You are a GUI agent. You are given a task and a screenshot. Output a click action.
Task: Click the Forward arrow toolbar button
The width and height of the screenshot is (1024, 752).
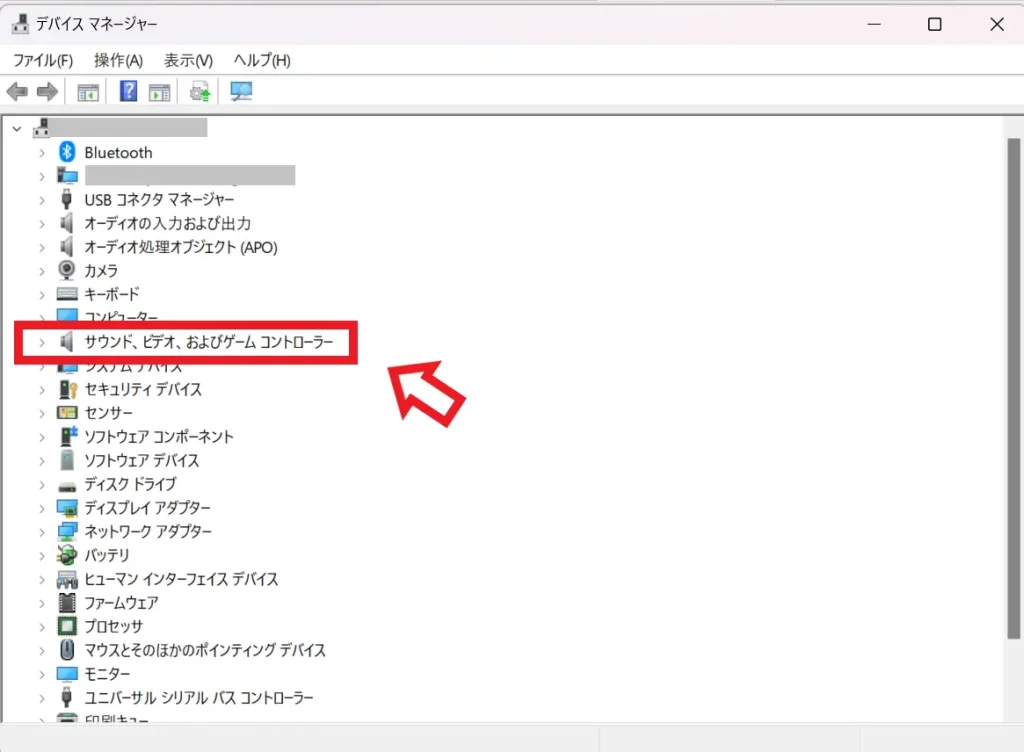47,91
